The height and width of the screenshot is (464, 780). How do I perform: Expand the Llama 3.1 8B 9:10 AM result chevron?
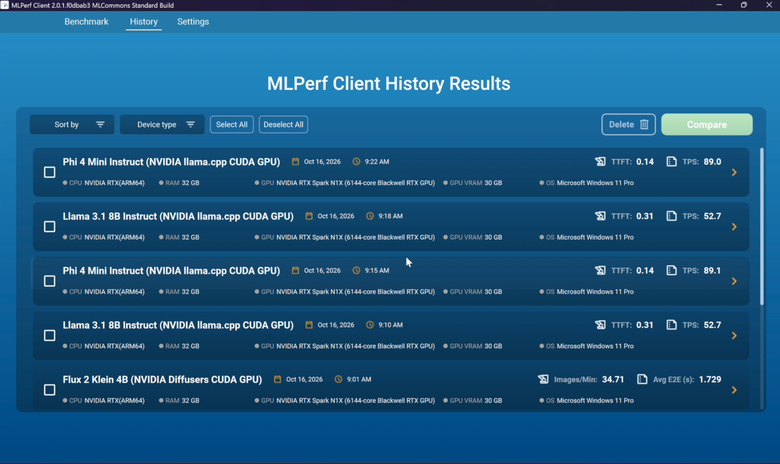tap(734, 336)
